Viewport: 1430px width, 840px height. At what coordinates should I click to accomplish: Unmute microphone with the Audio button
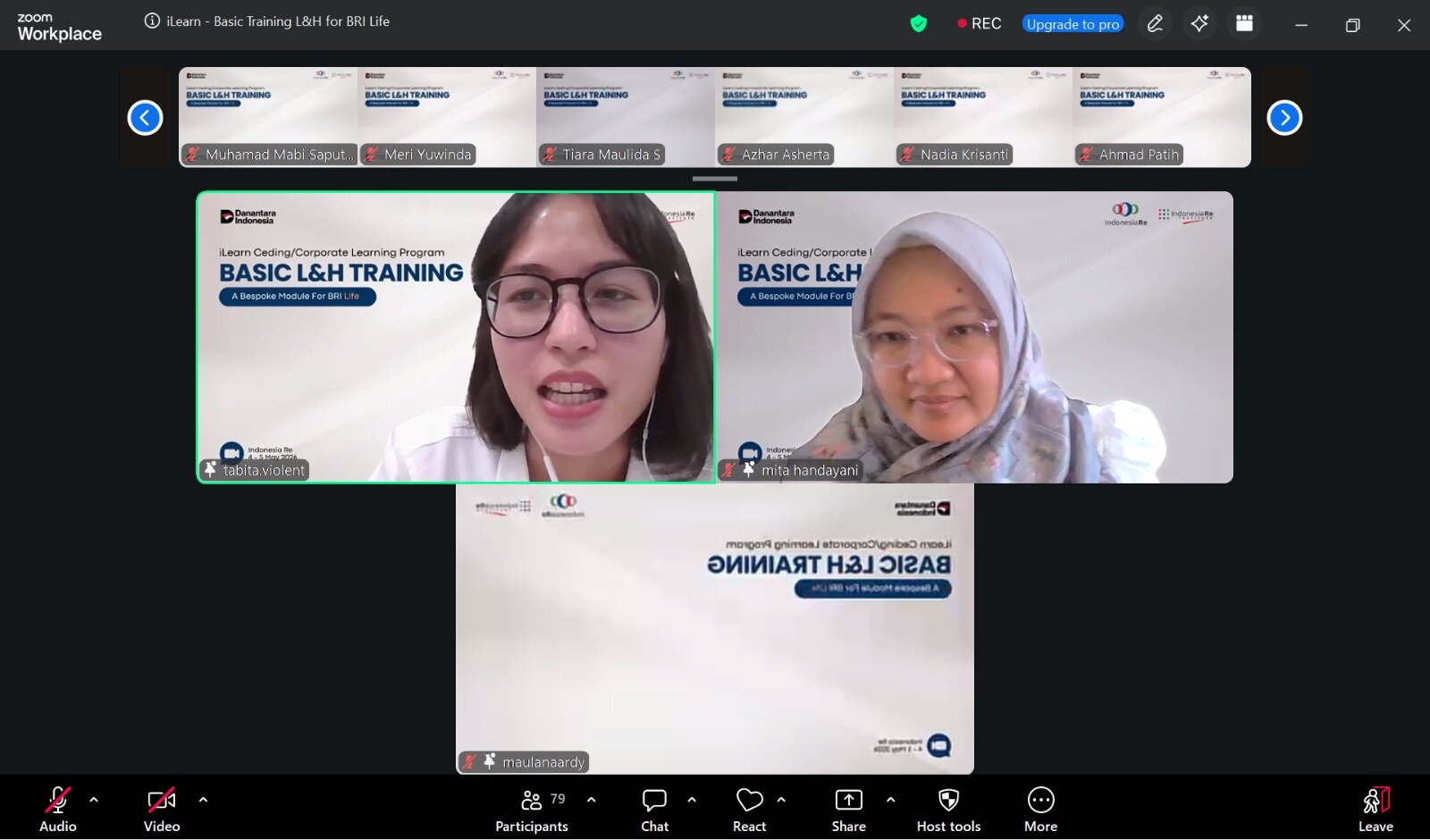tap(58, 810)
